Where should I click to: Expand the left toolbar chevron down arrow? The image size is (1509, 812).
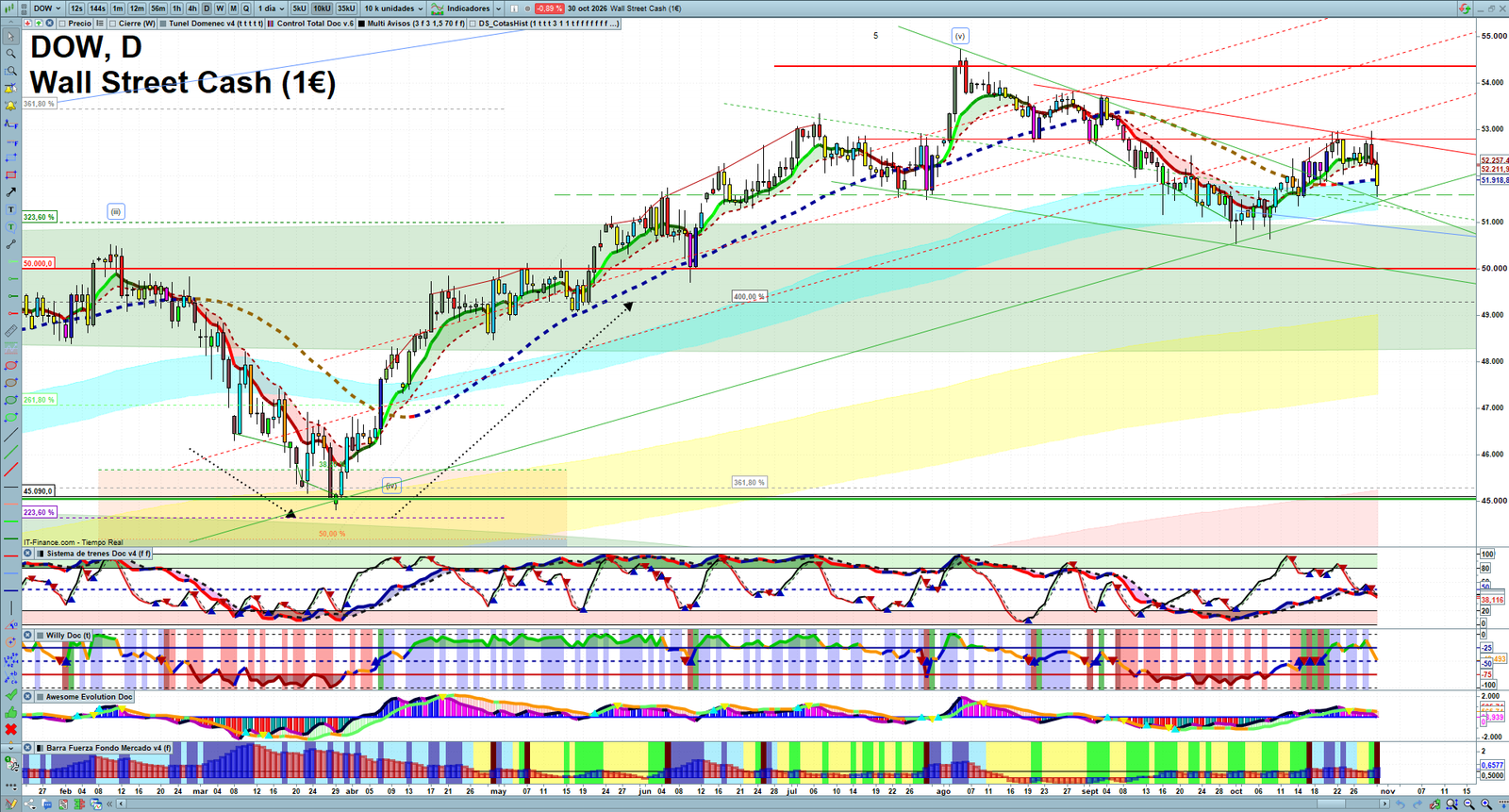(x=10, y=748)
